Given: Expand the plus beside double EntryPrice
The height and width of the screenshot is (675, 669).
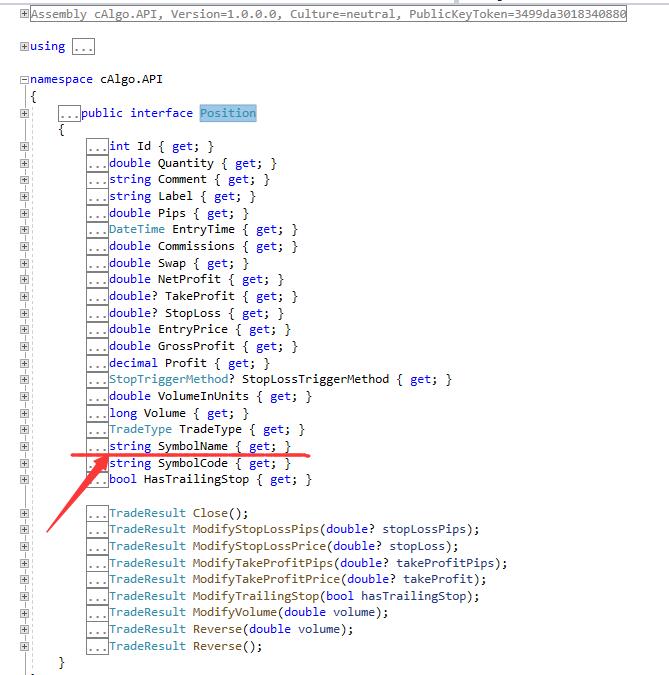Looking at the screenshot, I should (x=25, y=329).
